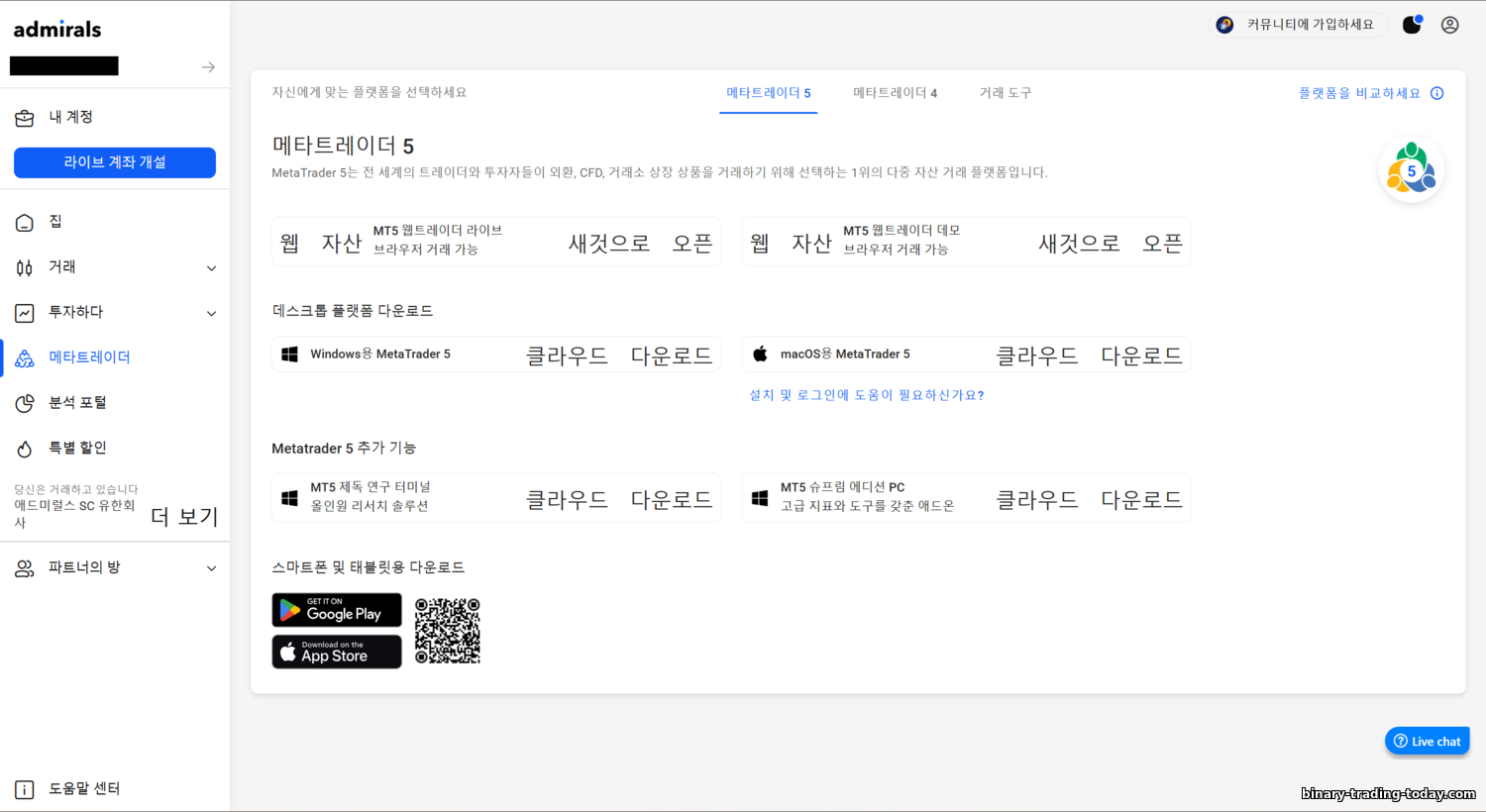Click the Google Play download badge

click(337, 610)
